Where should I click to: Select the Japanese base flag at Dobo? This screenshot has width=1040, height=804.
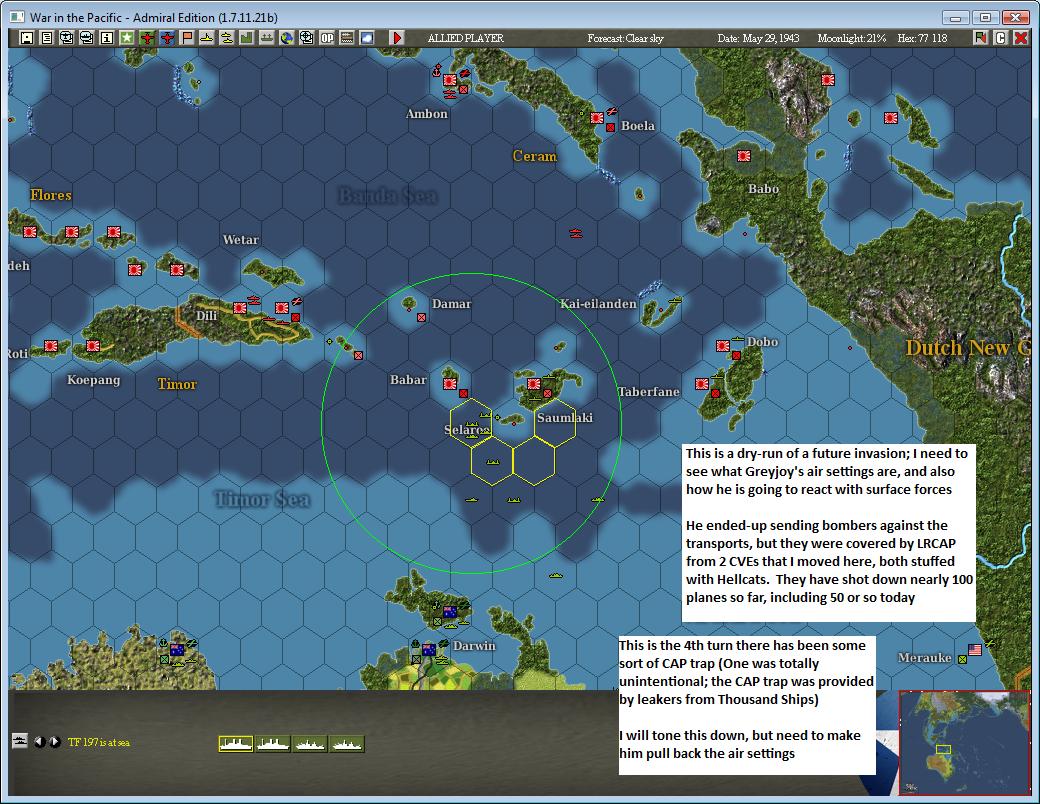tap(723, 346)
